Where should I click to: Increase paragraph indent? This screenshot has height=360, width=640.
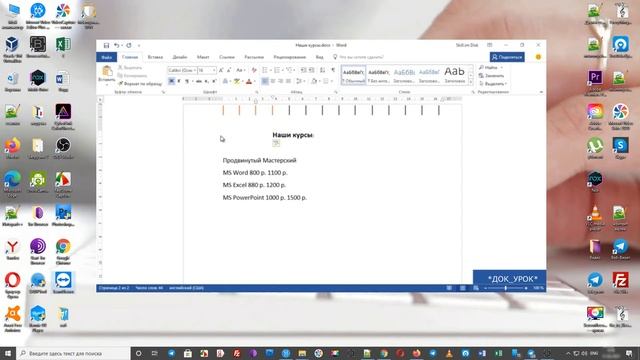311,70
